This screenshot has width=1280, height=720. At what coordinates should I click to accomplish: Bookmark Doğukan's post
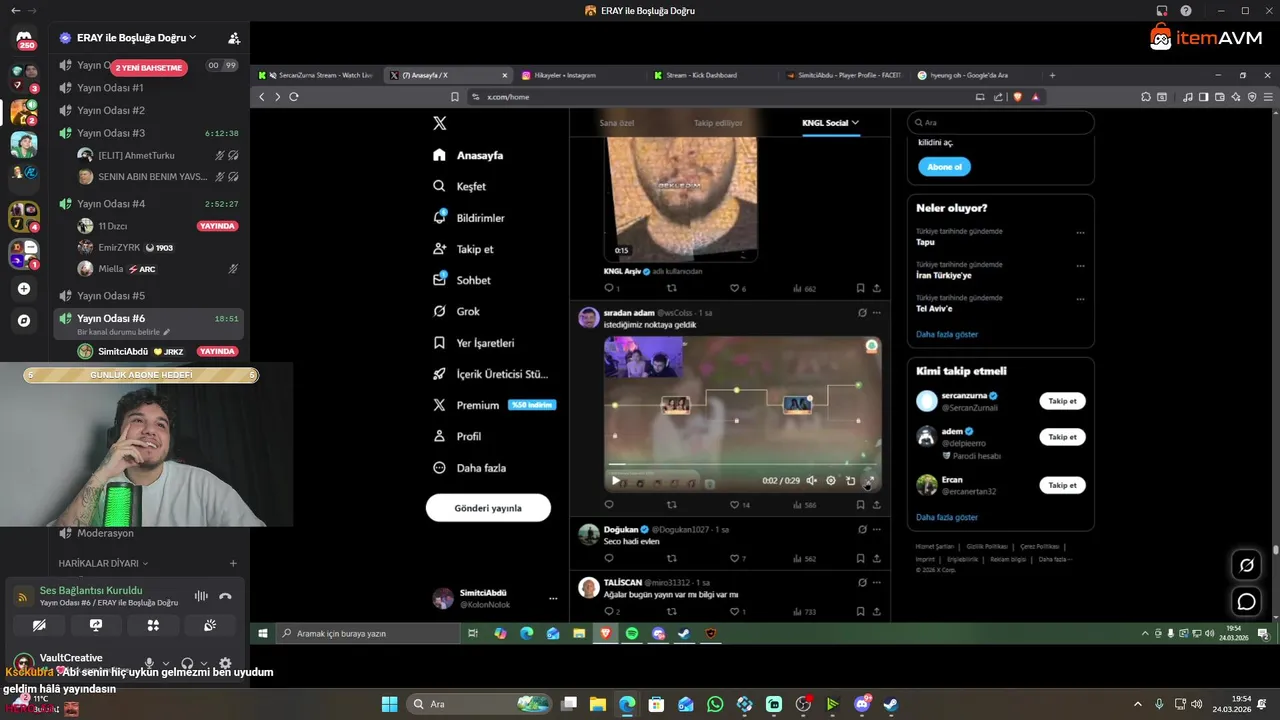click(x=860, y=558)
